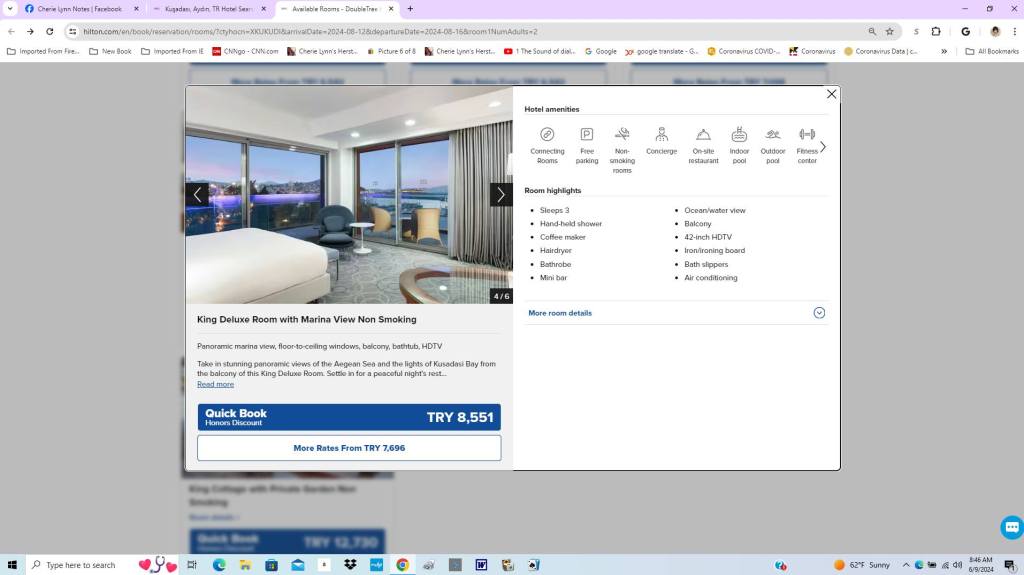Screen dimensions: 1024x575
Task: Switch to the Cherie Lynn Notes Facebook tab
Action: click(x=78, y=9)
